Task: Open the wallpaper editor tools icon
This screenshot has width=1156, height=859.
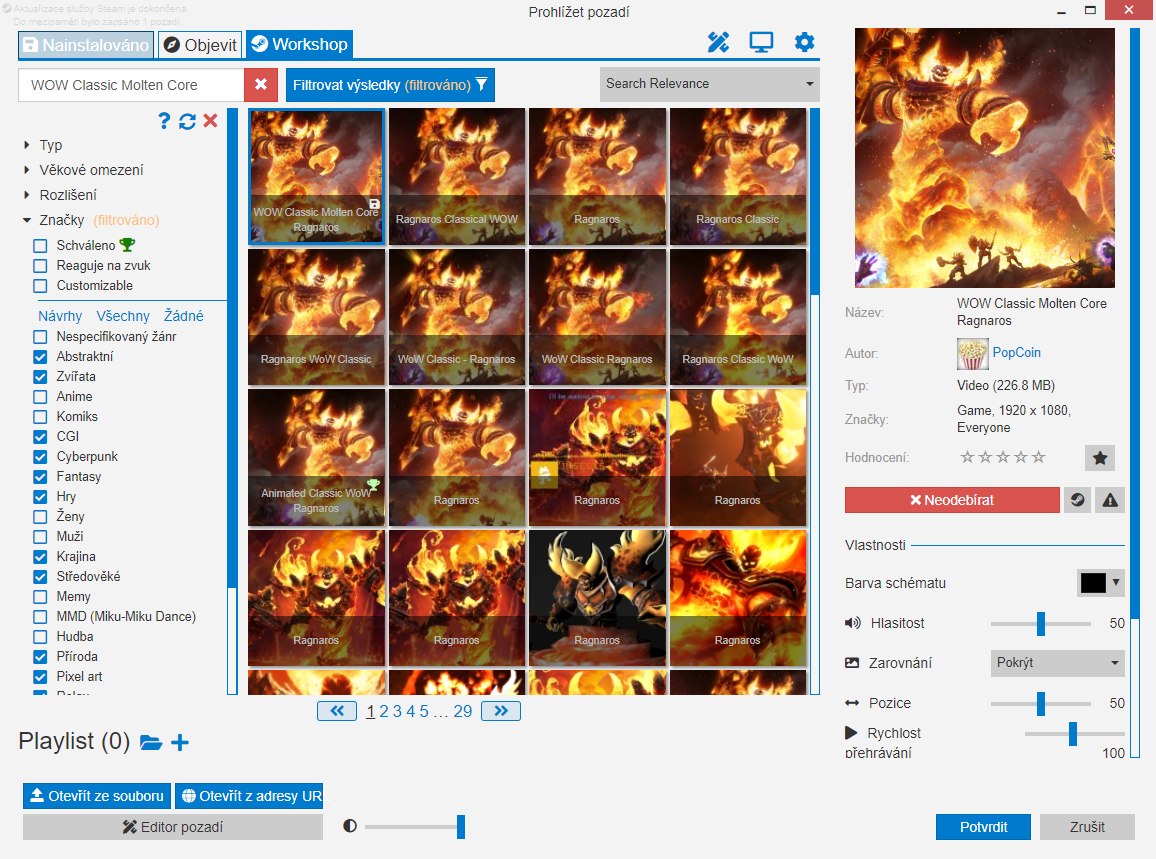Action: 718,43
